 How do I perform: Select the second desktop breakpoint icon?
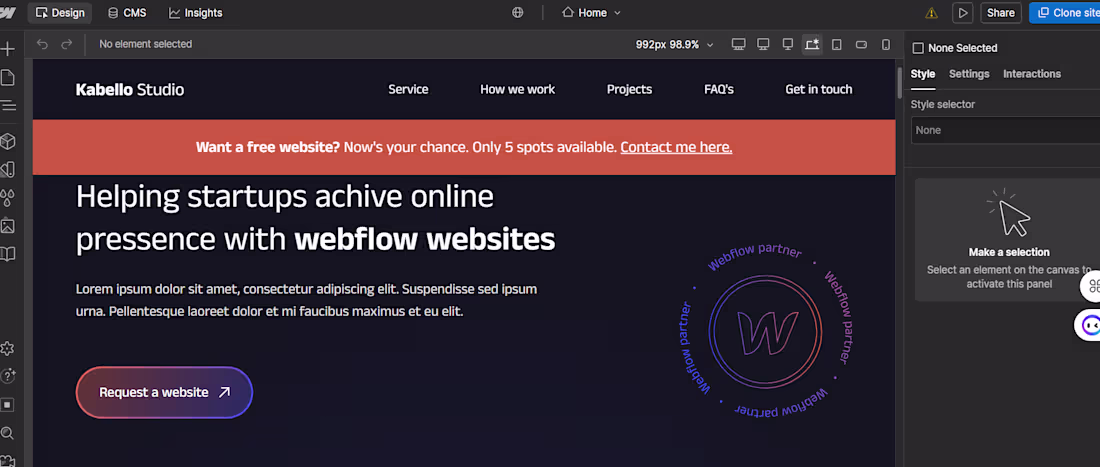pos(763,44)
